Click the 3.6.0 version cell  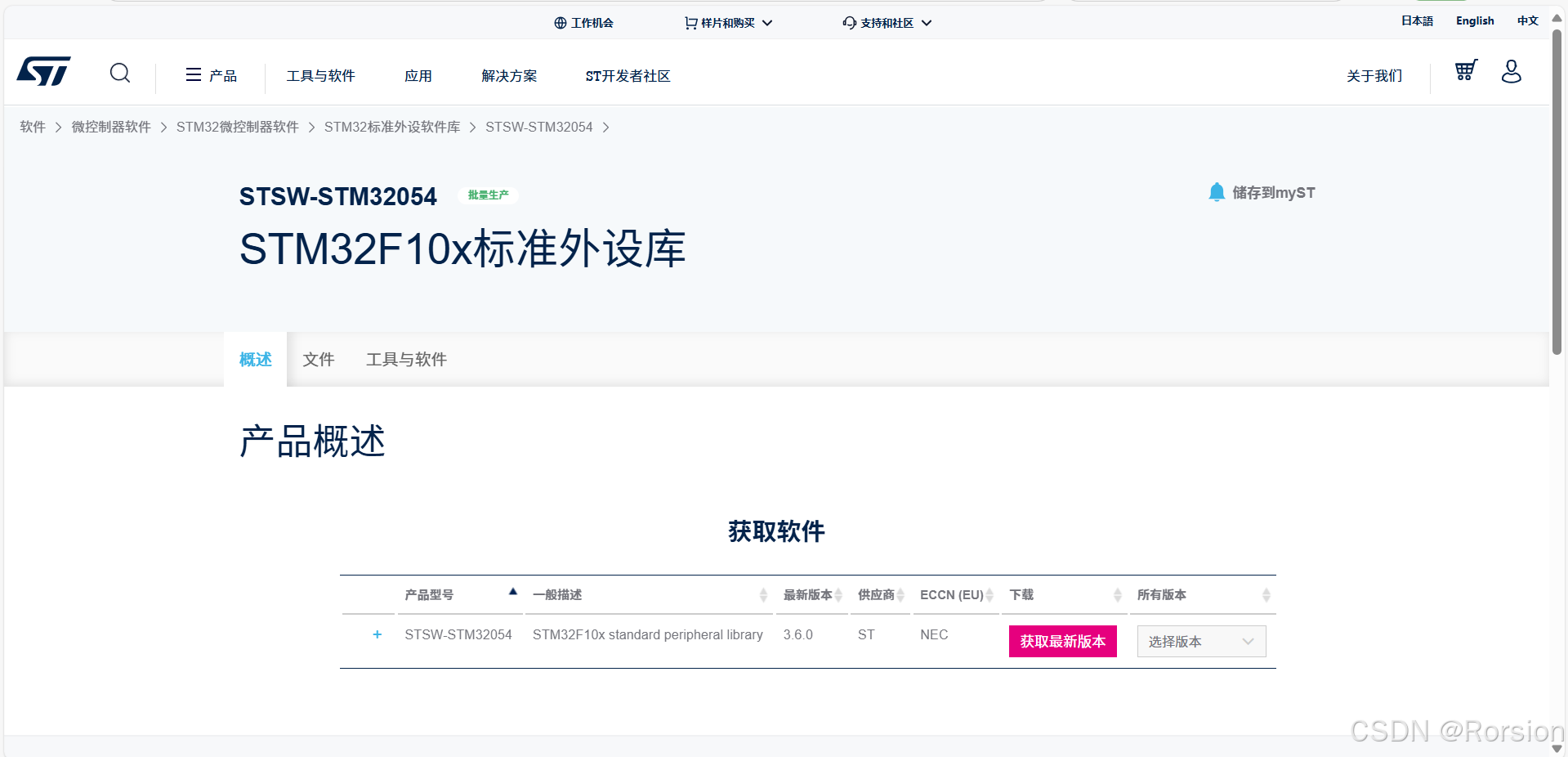(x=798, y=634)
